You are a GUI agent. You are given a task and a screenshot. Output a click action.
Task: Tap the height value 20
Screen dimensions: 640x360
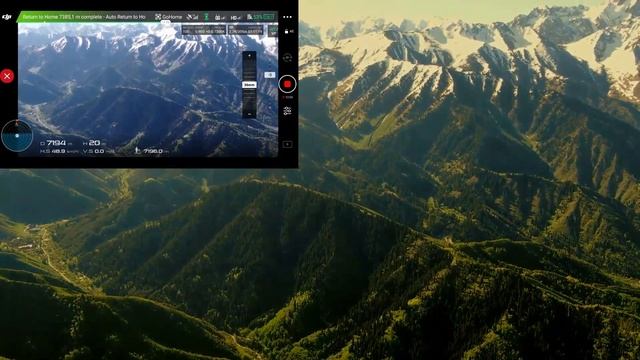(x=94, y=142)
